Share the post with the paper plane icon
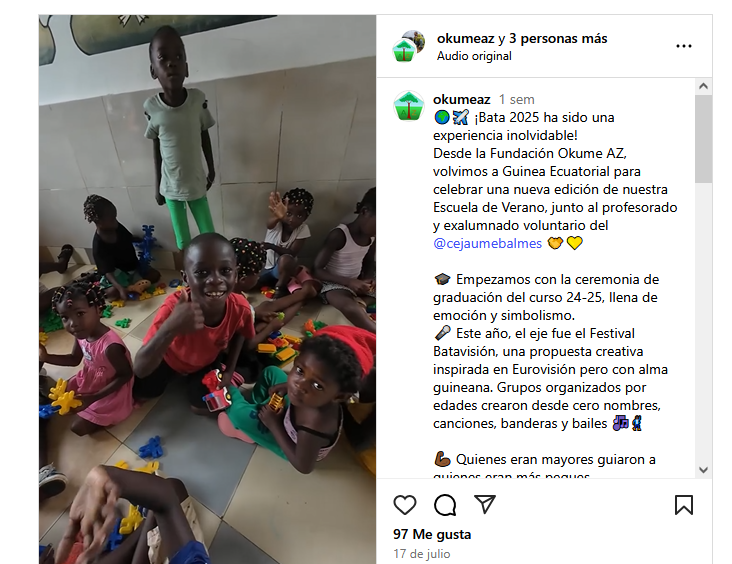The height and width of the screenshot is (564, 732). tap(485, 504)
